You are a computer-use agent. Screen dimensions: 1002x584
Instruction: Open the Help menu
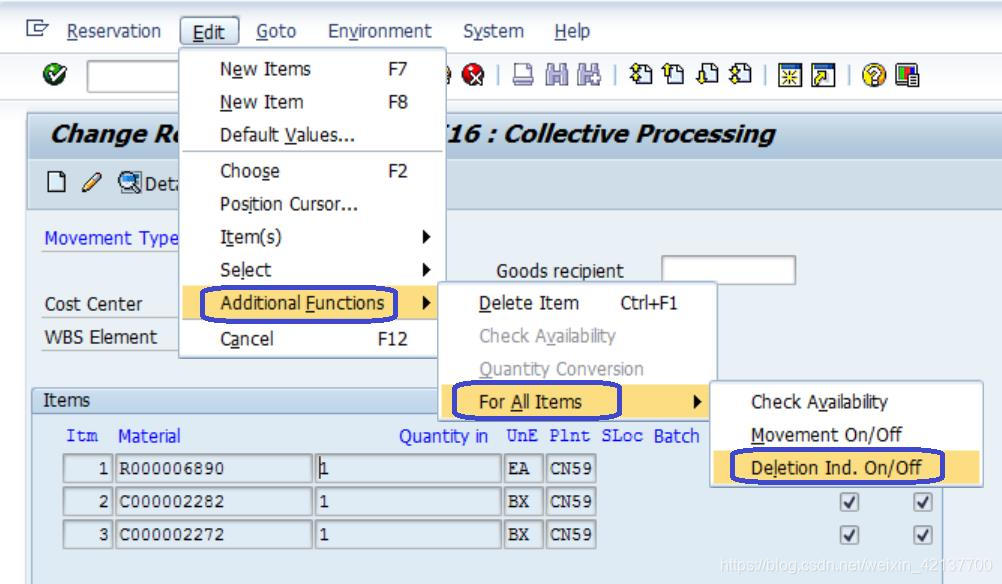pyautogui.click(x=572, y=31)
